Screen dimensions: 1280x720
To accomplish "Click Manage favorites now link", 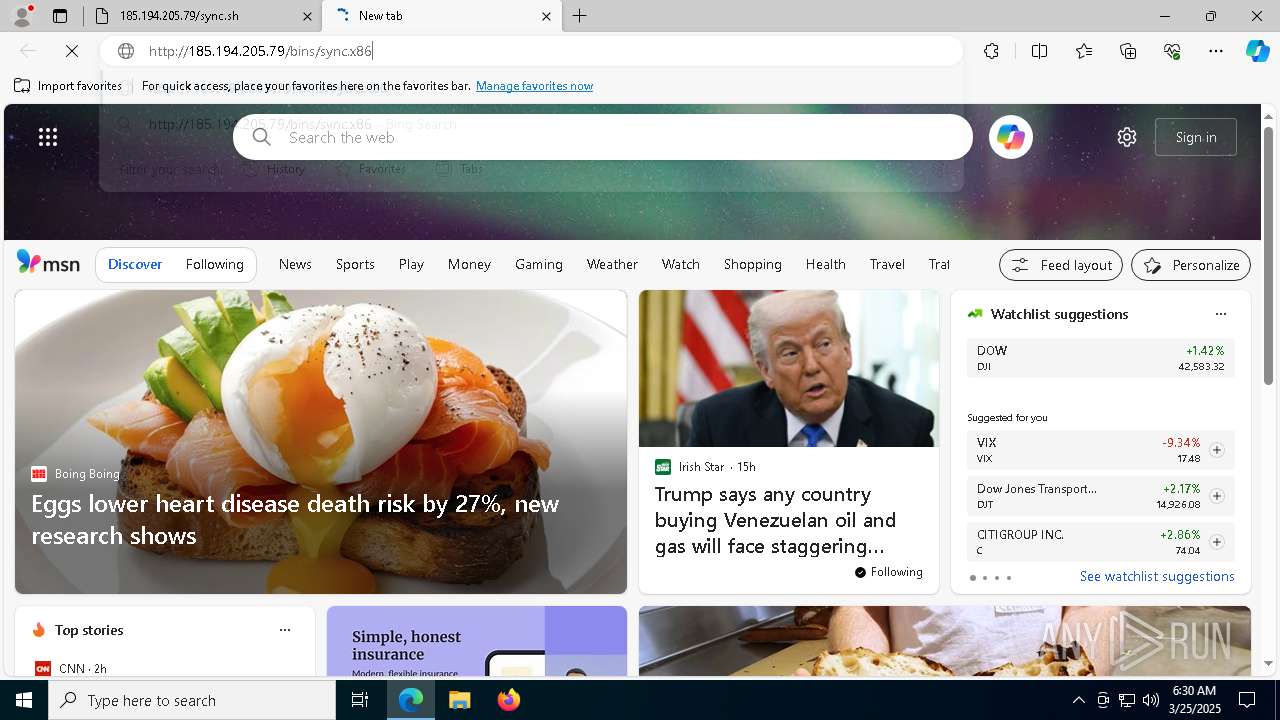I will point(535,86).
